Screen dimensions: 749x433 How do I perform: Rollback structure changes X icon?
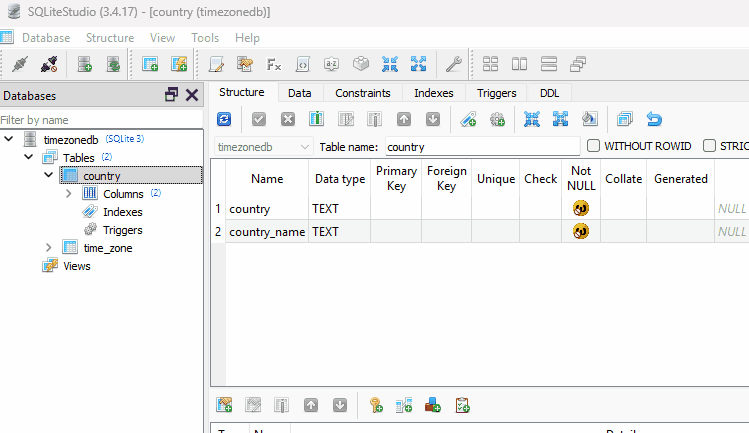coord(288,119)
